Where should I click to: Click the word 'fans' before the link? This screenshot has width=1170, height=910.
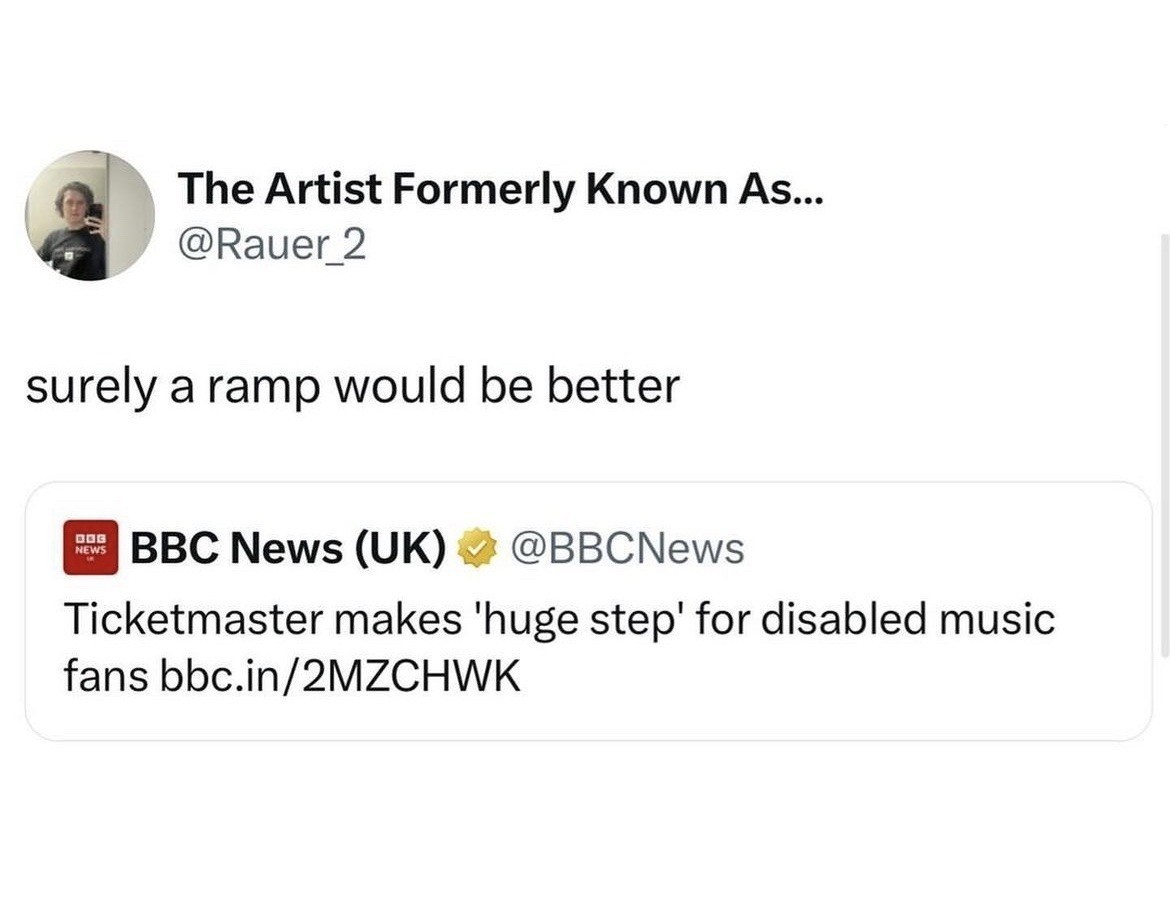(x=106, y=676)
